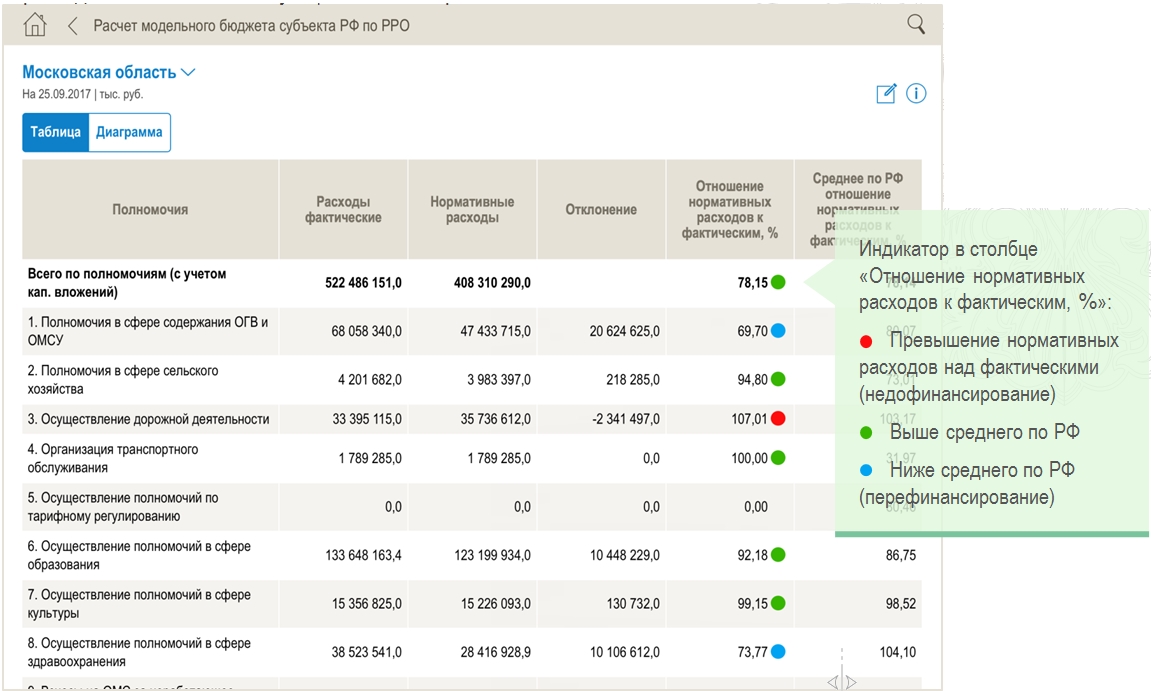The image size is (1151, 691).
Task: Click value 47 433 715,0
Action: coord(495,331)
